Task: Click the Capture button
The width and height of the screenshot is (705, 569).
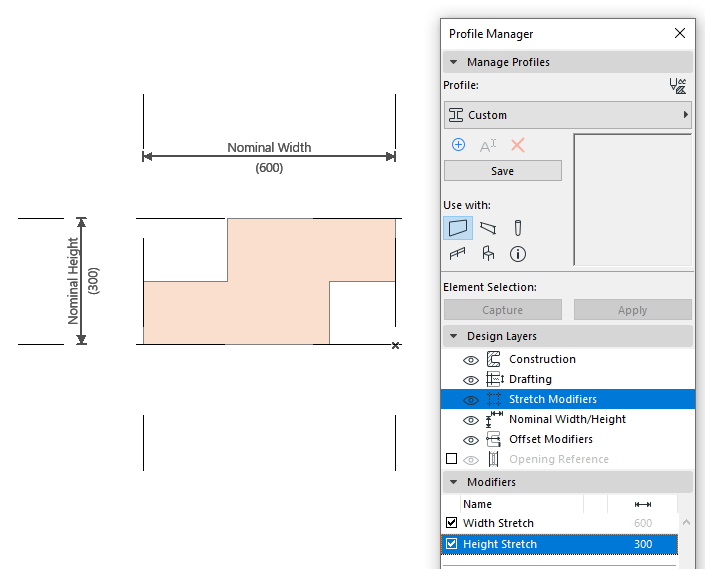Action: (503, 310)
